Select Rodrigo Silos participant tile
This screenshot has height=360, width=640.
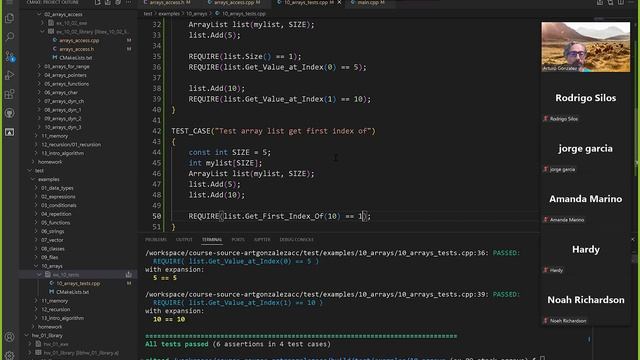pos(585,98)
